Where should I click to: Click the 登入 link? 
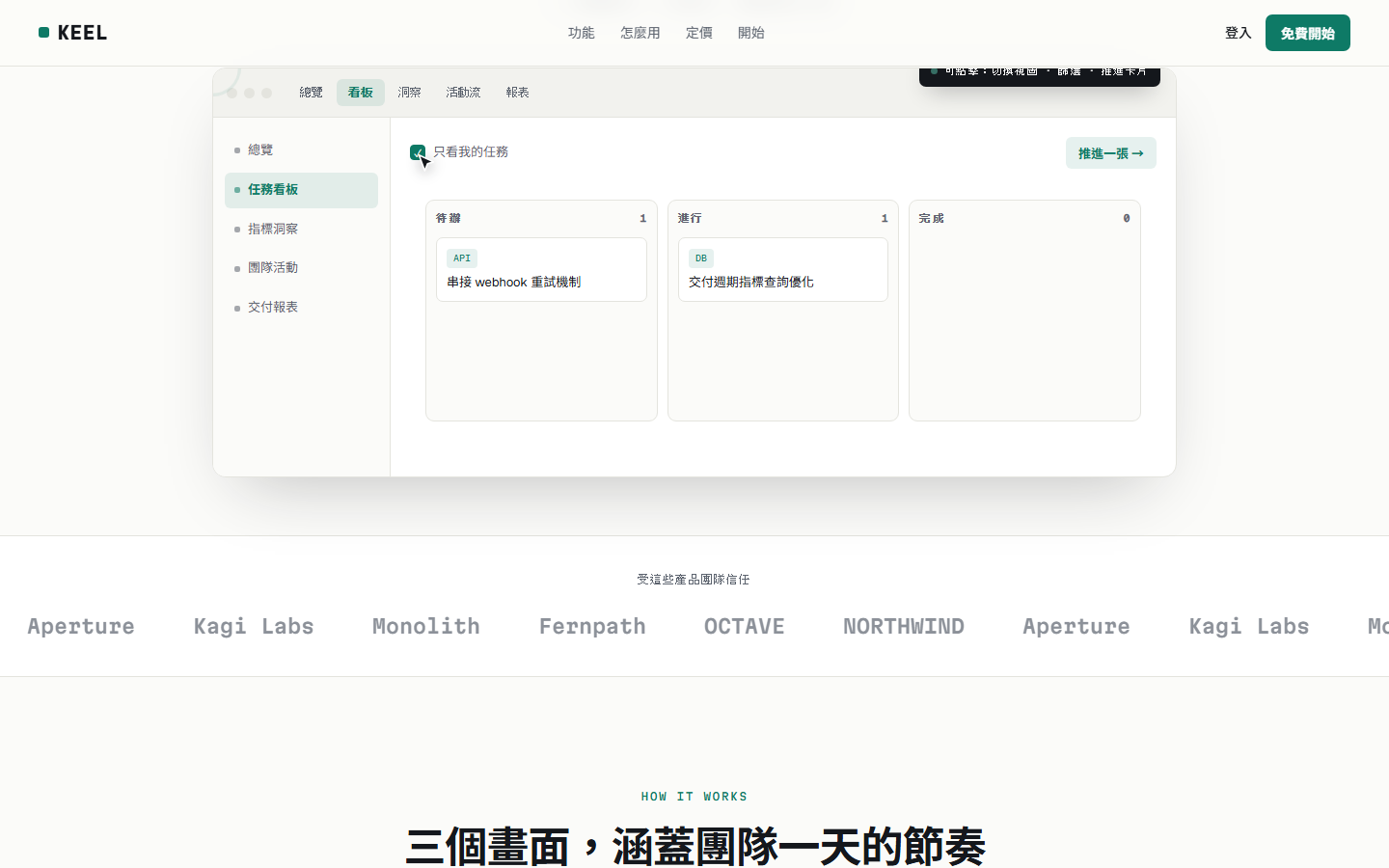[1238, 33]
